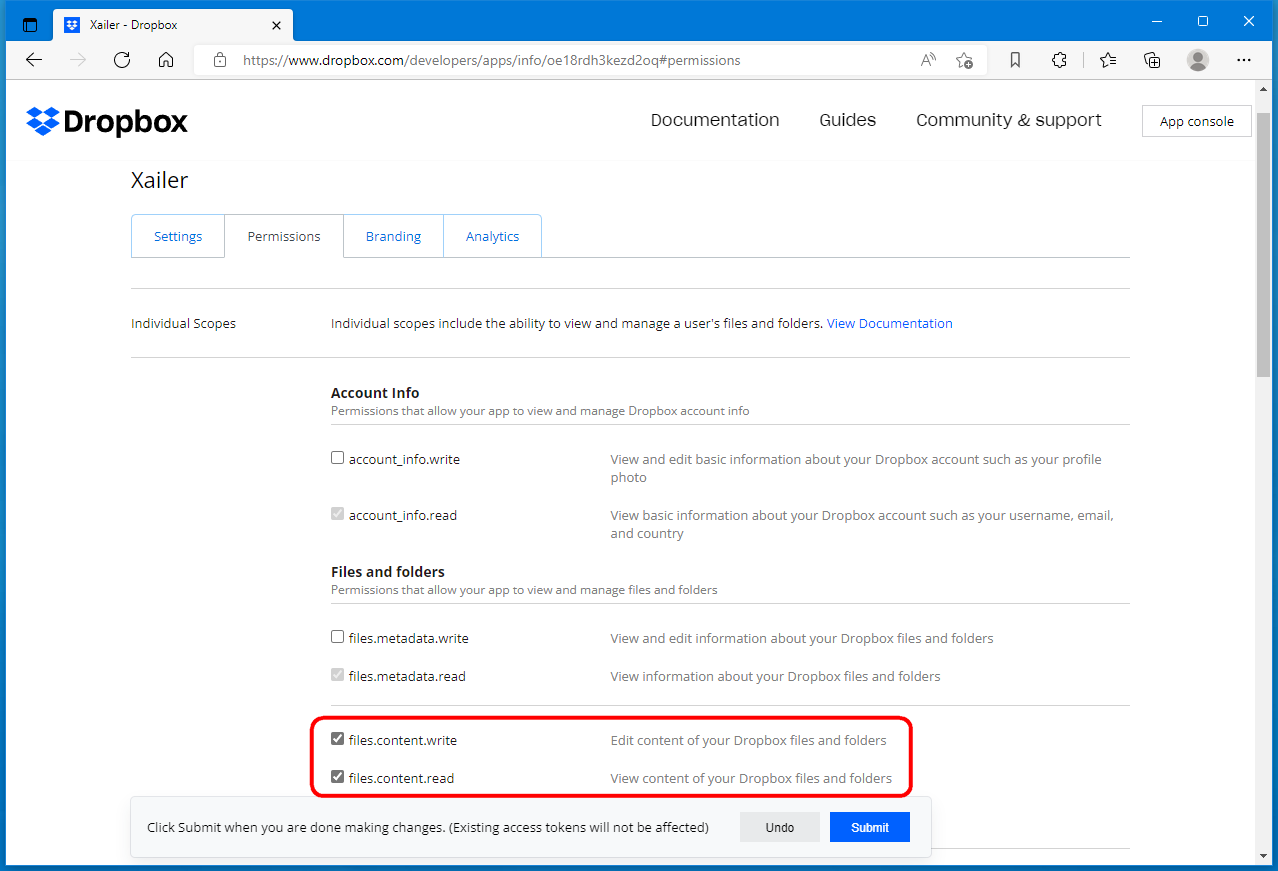
Task: Open the Documentation menu
Action: (715, 120)
